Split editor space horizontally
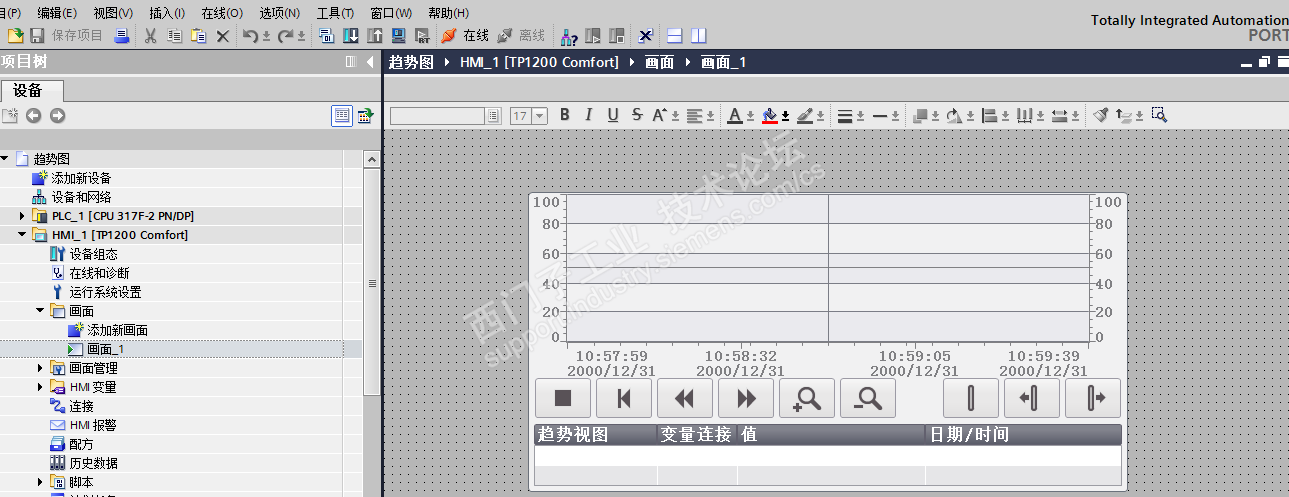Screen dimensions: 1289x497 click(x=674, y=36)
